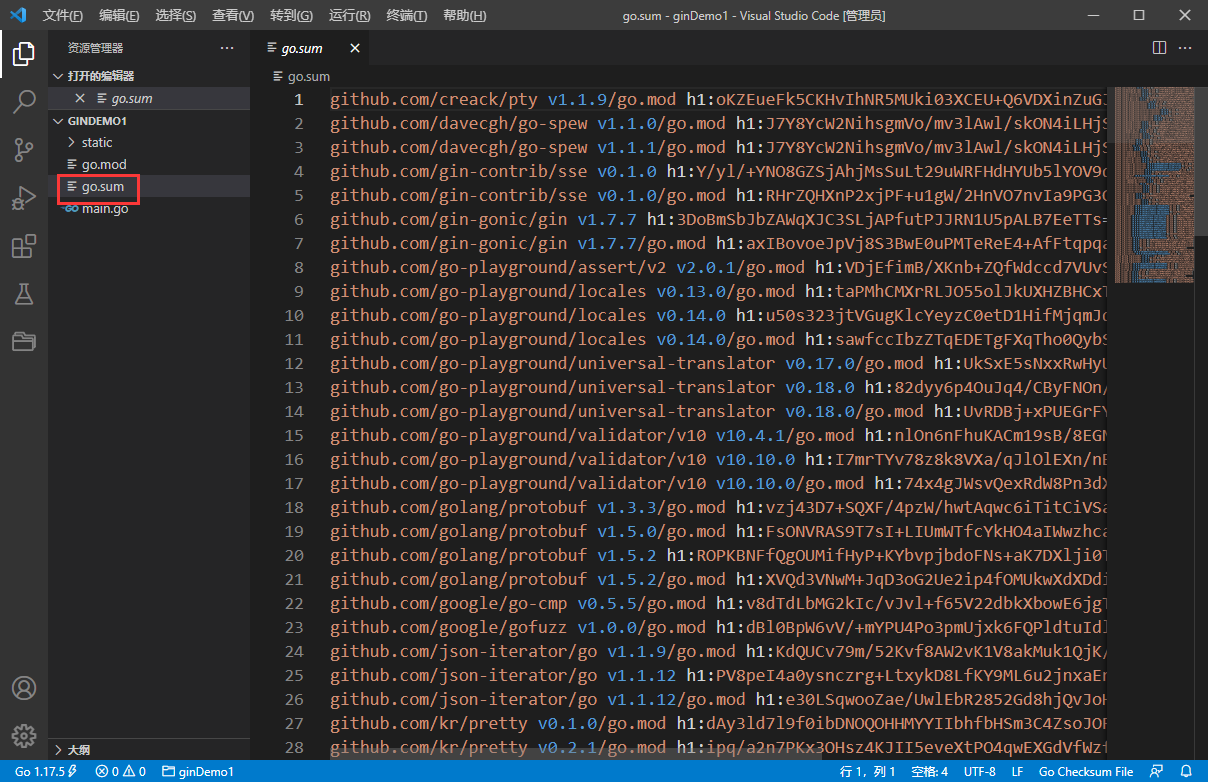The image size is (1208, 782).
Task: Click Go Checksum File language mode
Action: [x=1086, y=771]
